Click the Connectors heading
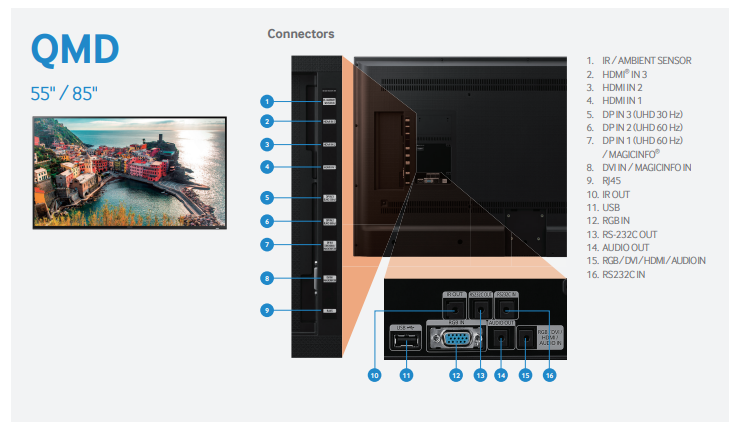Viewport: 739px width, 422px height. click(x=300, y=34)
